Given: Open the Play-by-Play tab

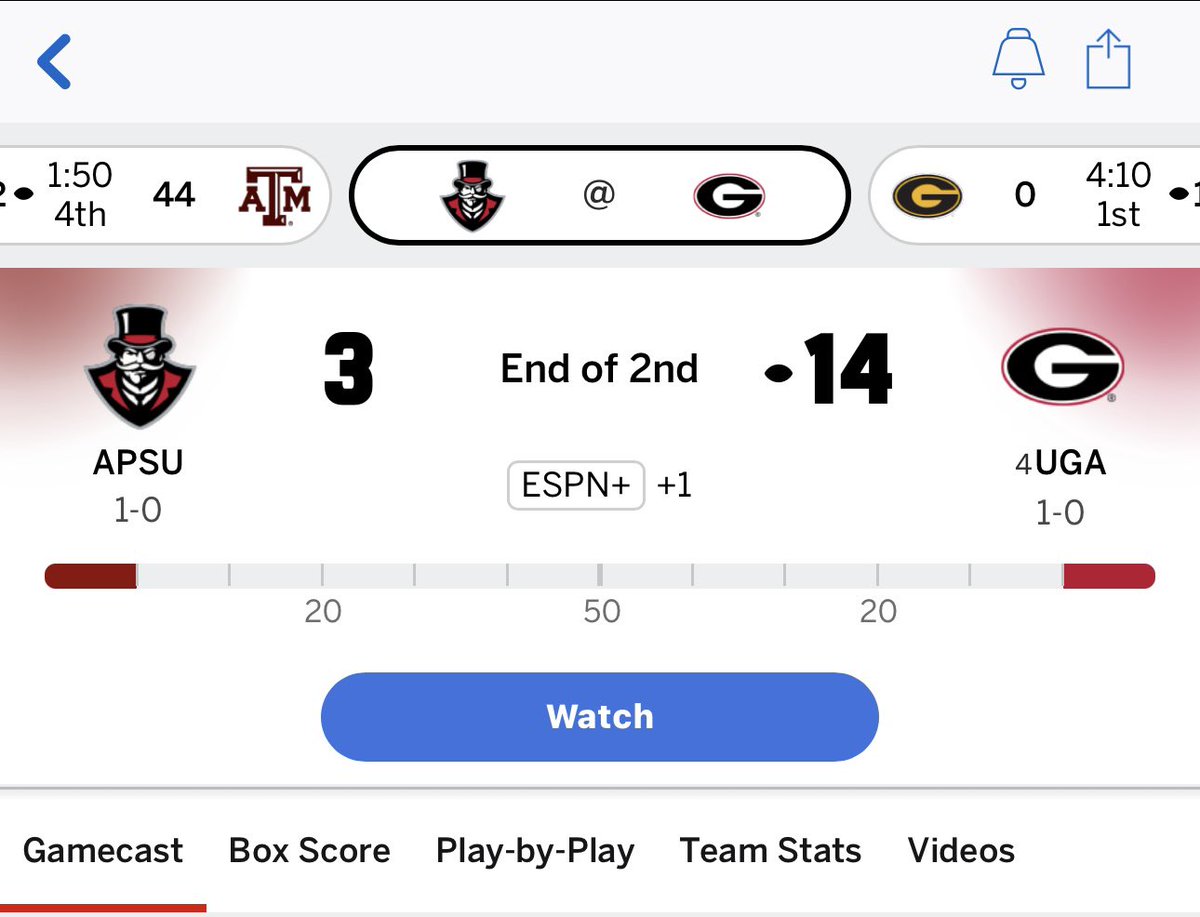Looking at the screenshot, I should pyautogui.click(x=535, y=851).
